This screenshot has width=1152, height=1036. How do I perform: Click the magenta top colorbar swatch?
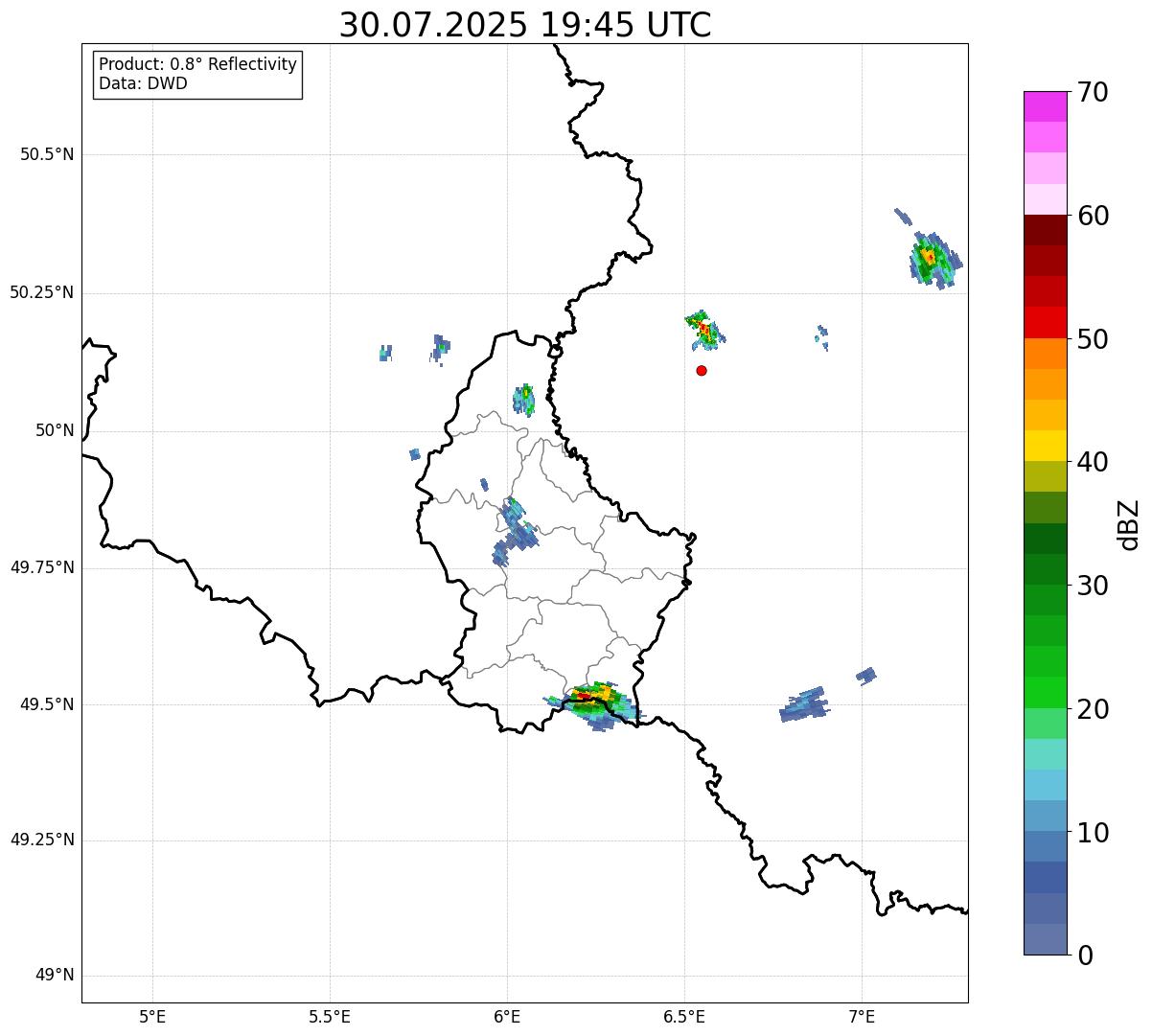pyautogui.click(x=1046, y=106)
